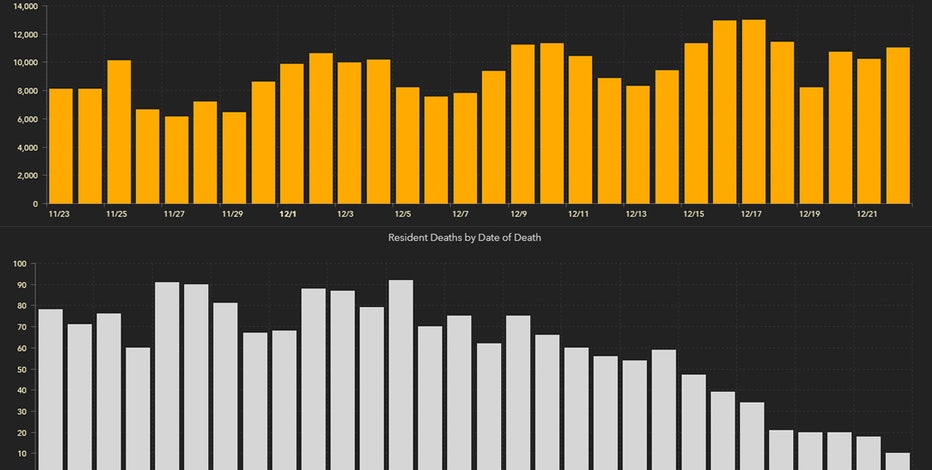Click the bold 12/1 date label

(x=288, y=214)
